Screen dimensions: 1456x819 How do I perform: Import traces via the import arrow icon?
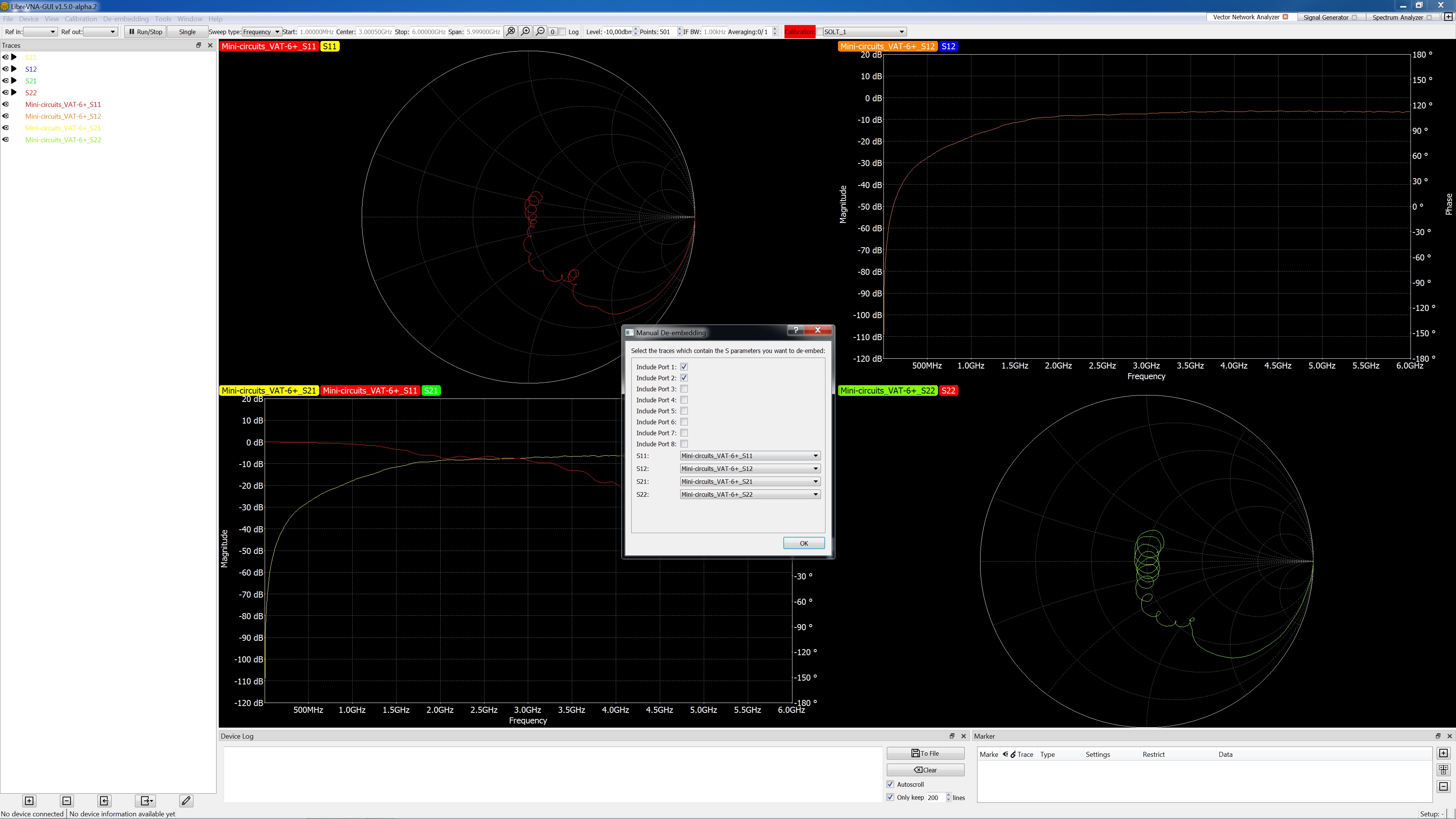(x=104, y=801)
